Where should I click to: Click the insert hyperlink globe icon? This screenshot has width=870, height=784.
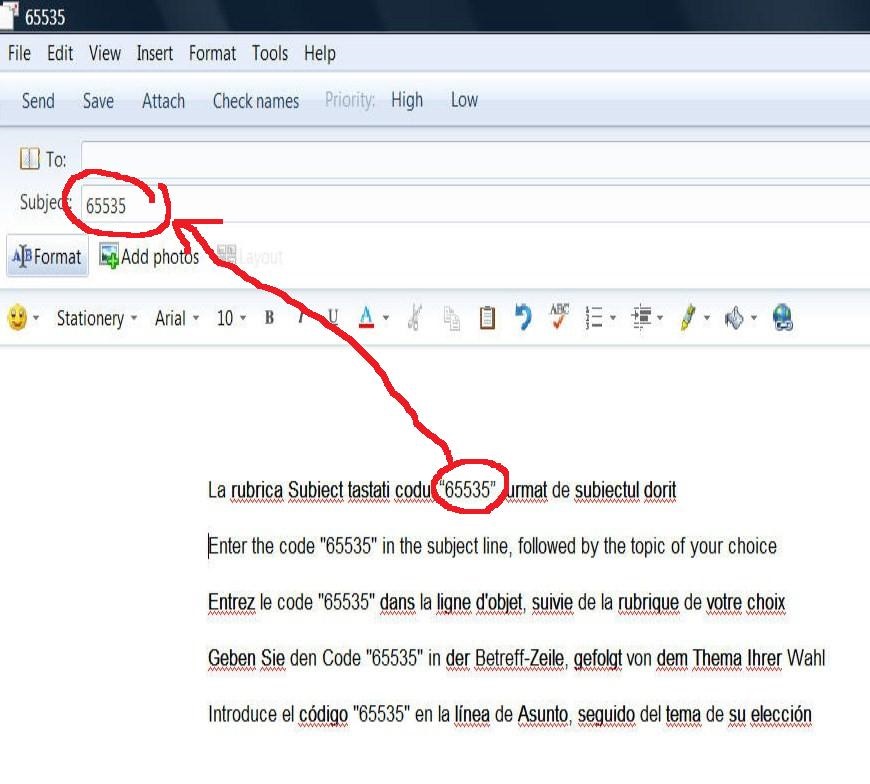point(783,318)
